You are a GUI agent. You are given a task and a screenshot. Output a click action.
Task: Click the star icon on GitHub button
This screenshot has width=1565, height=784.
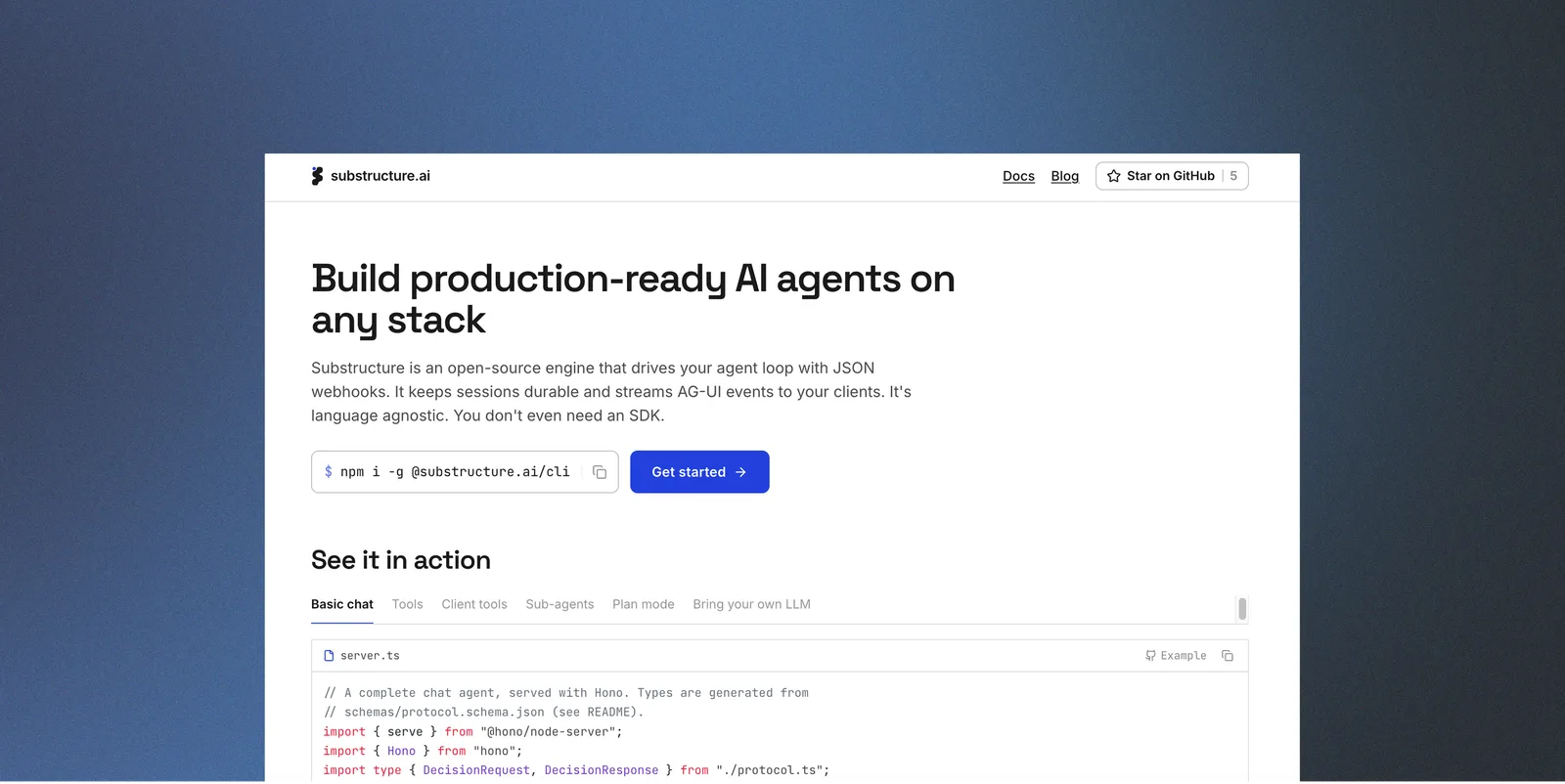(x=1113, y=176)
